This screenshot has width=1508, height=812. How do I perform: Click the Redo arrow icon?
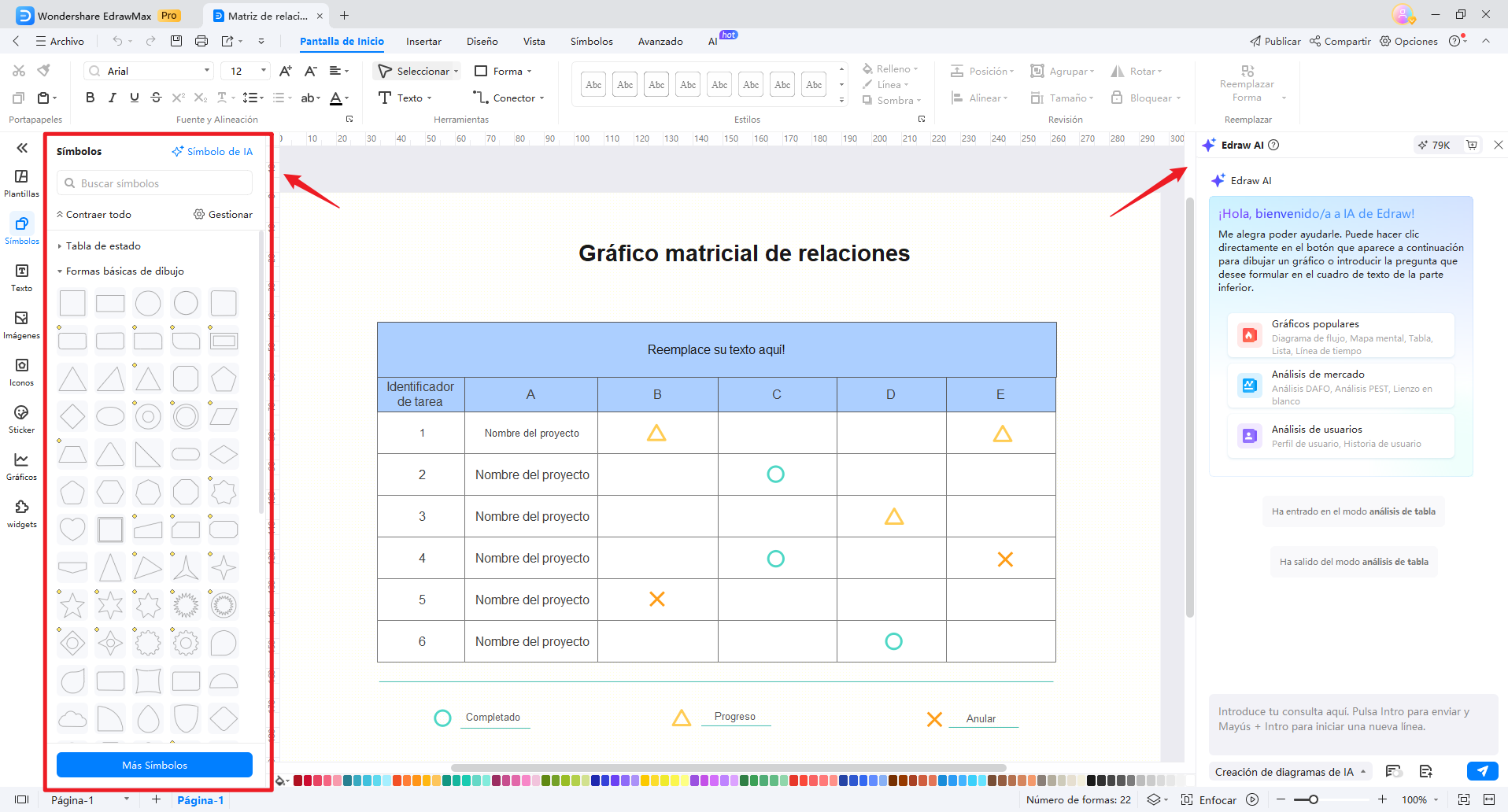pyautogui.click(x=150, y=41)
